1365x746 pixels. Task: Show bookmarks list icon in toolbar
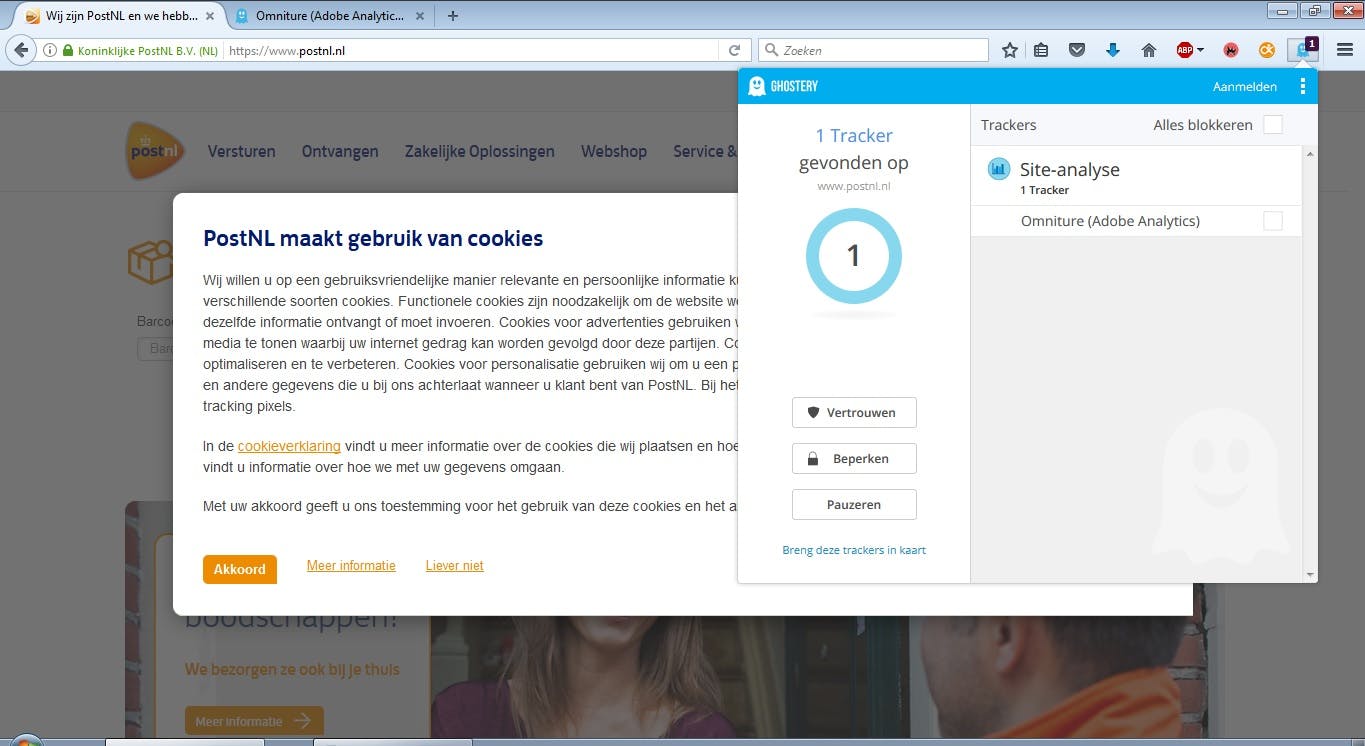click(x=1041, y=50)
